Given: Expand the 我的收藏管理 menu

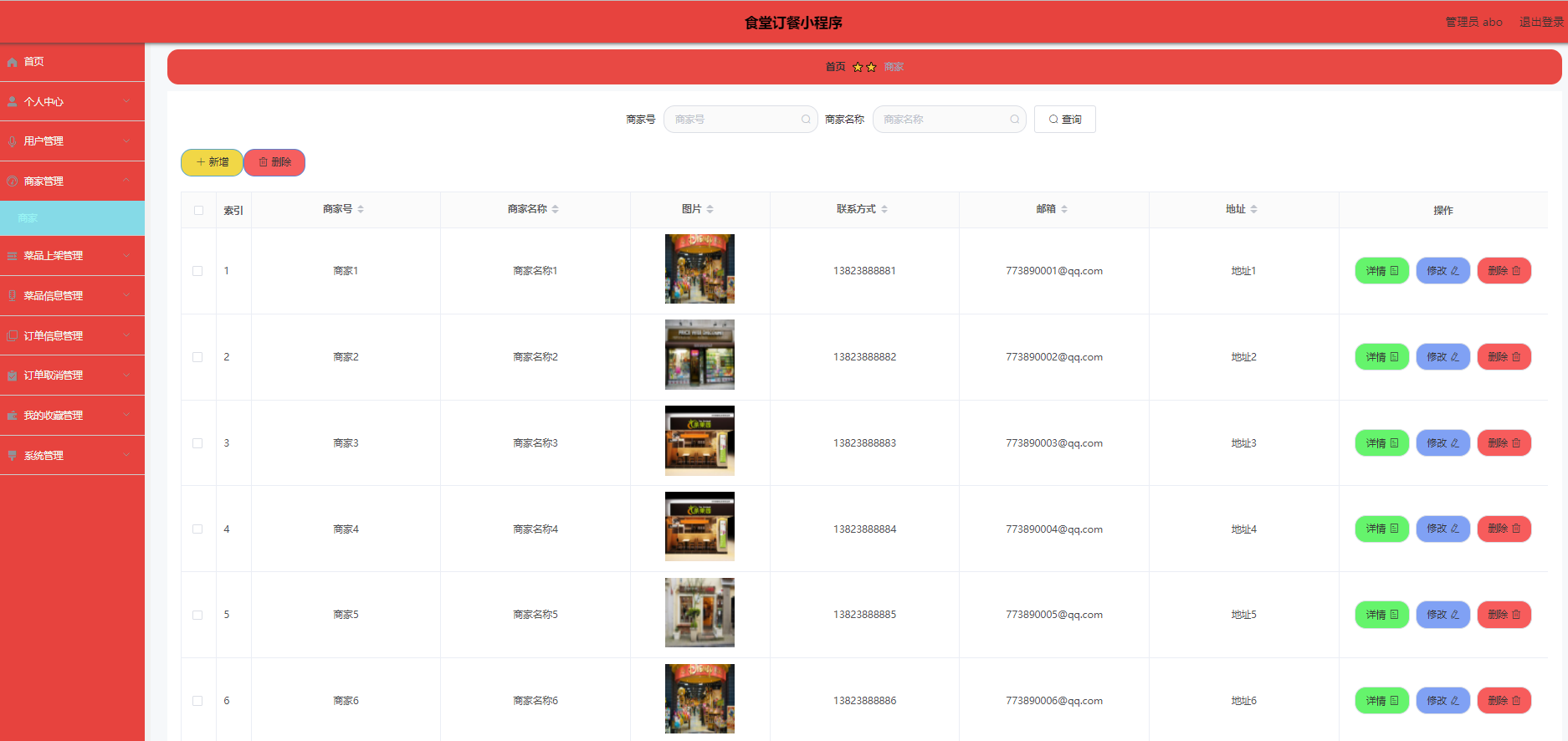Looking at the screenshot, I should tap(72, 416).
